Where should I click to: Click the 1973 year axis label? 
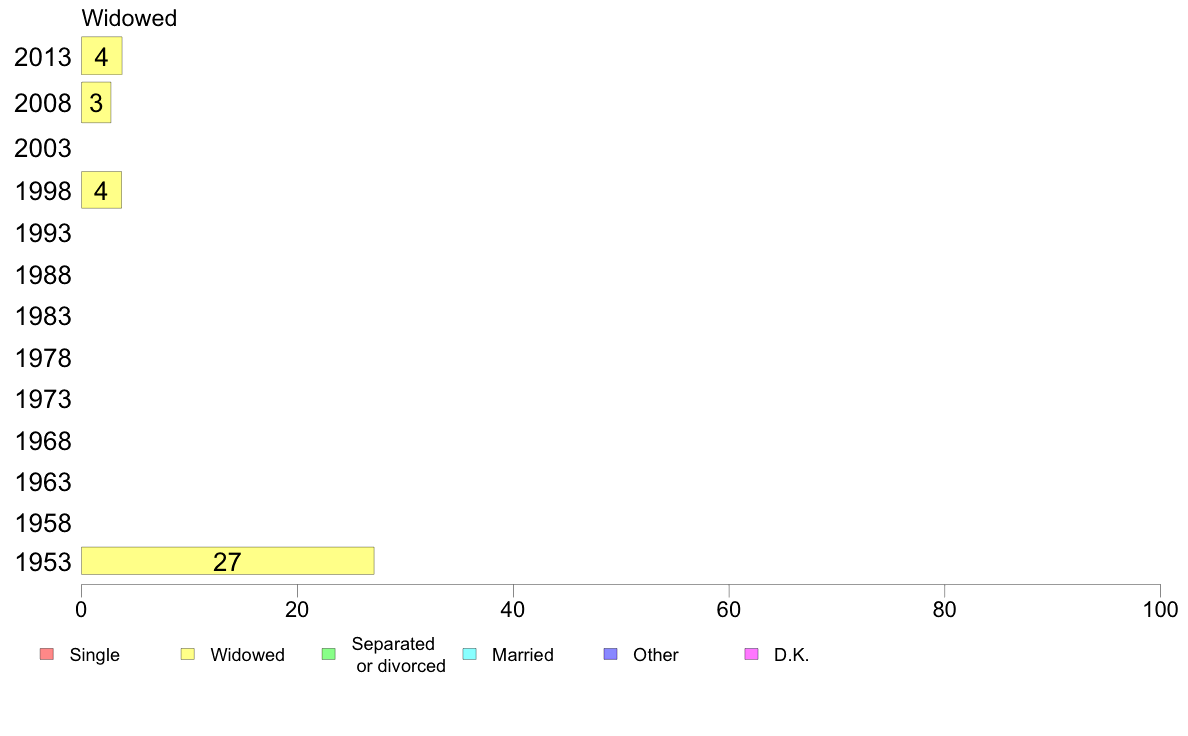click(x=43, y=400)
